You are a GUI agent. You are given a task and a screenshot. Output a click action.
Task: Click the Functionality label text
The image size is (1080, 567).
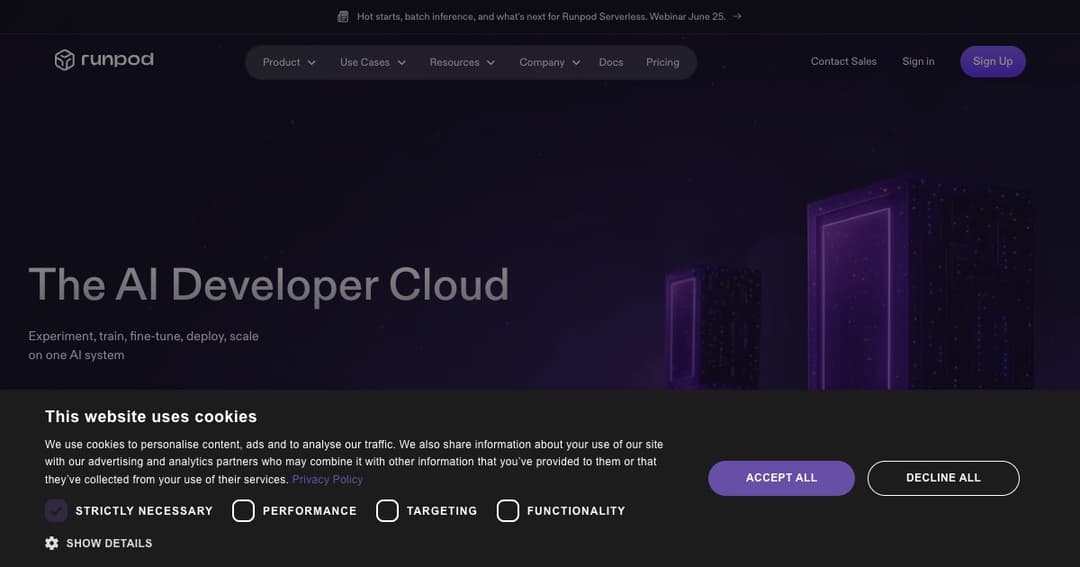coord(576,511)
